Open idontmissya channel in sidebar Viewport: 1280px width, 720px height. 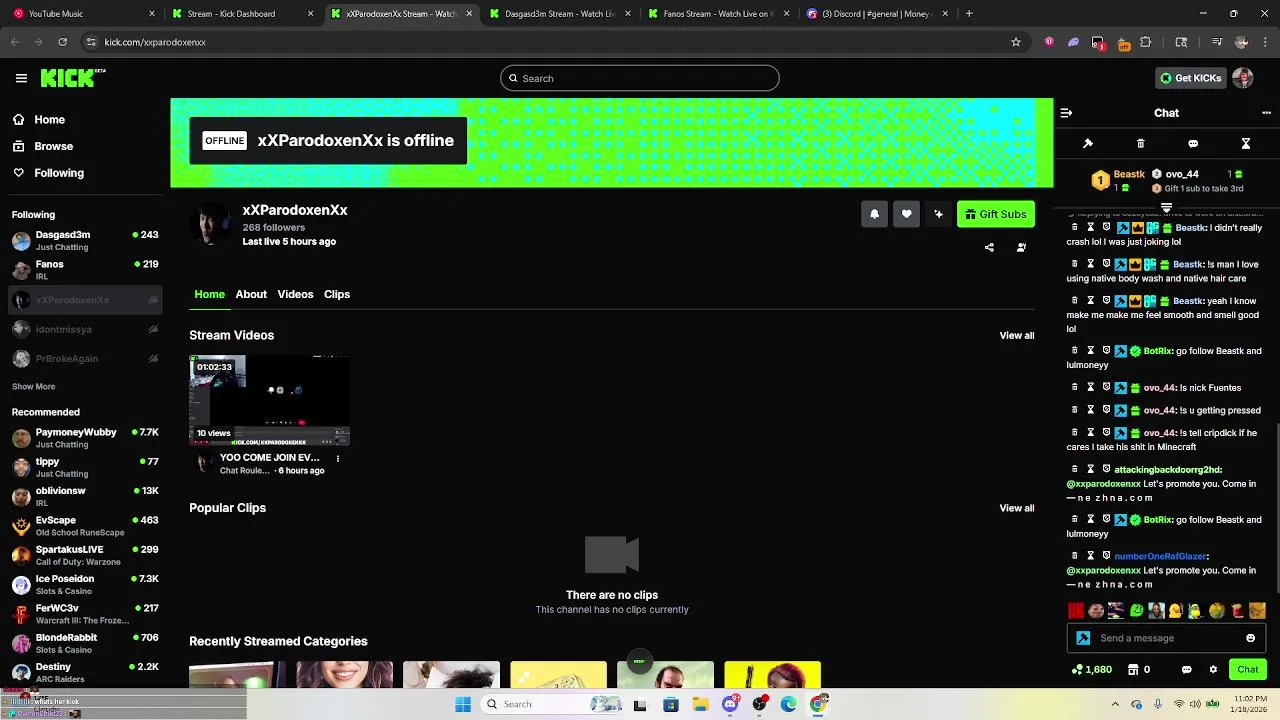84,329
